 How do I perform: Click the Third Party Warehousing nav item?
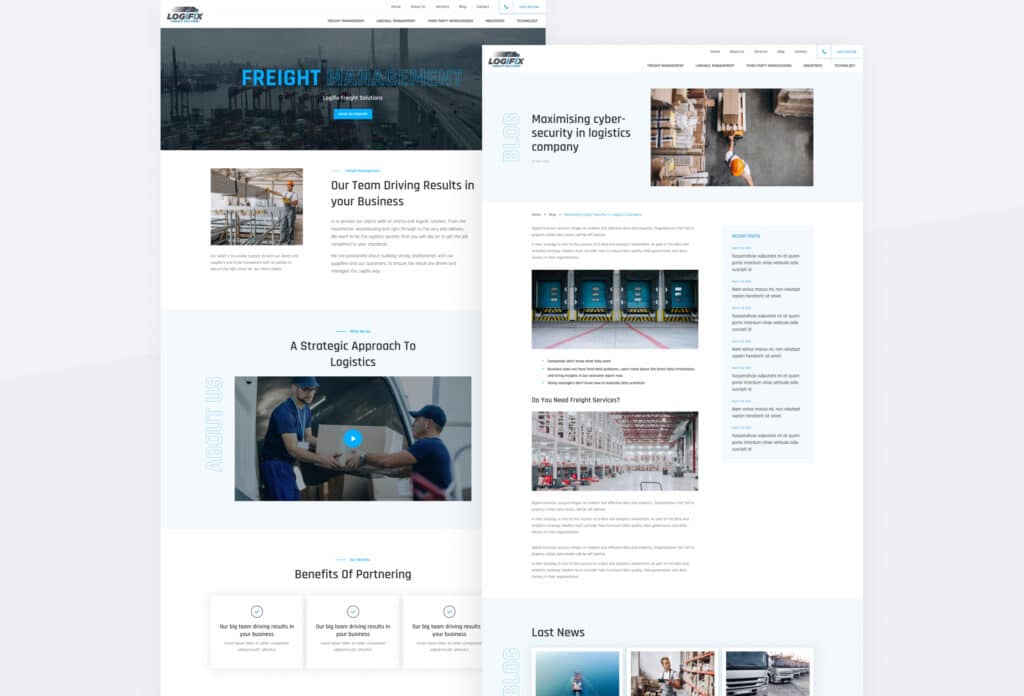pyautogui.click(x=769, y=64)
